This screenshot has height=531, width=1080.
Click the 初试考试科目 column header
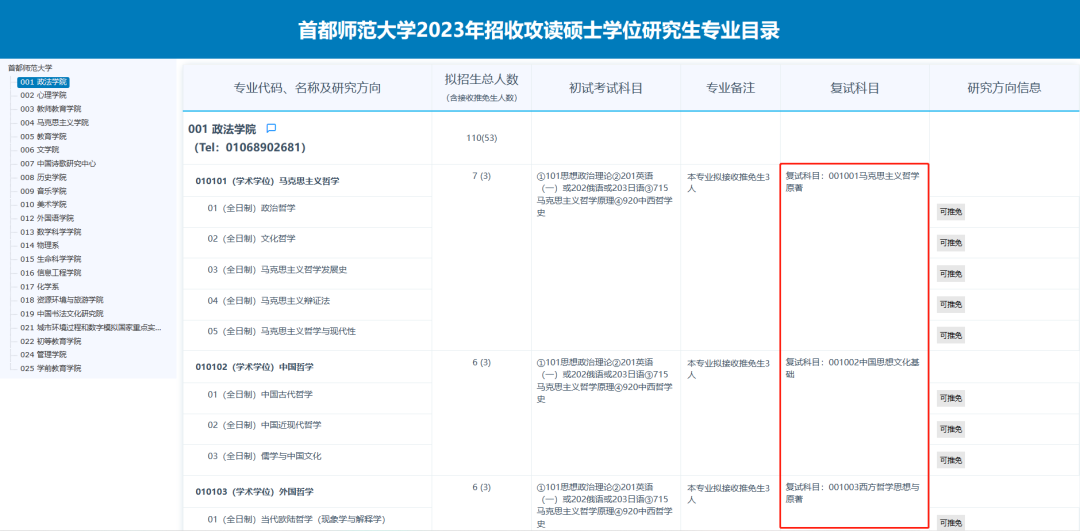point(605,88)
